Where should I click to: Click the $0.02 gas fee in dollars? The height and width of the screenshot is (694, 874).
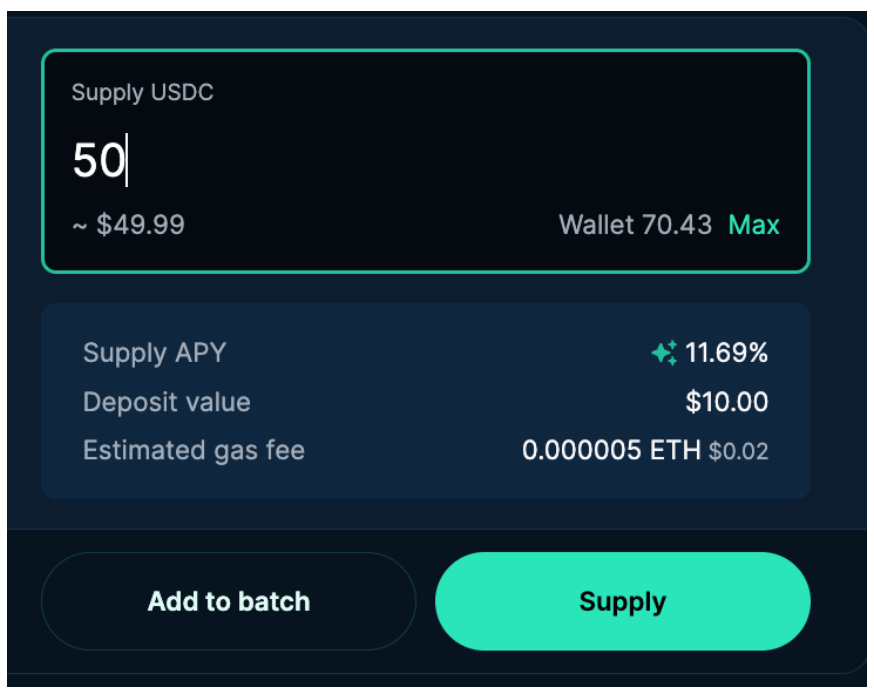[x=739, y=452]
